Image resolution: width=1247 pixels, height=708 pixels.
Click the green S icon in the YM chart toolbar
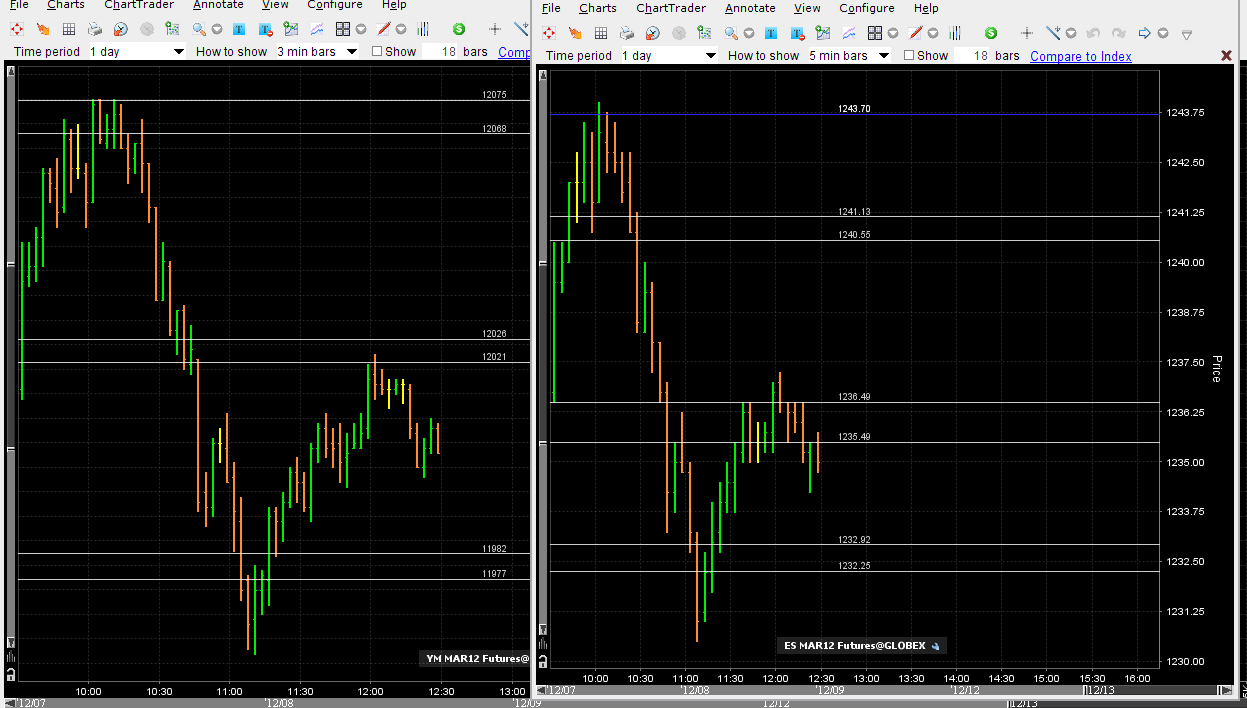point(458,29)
